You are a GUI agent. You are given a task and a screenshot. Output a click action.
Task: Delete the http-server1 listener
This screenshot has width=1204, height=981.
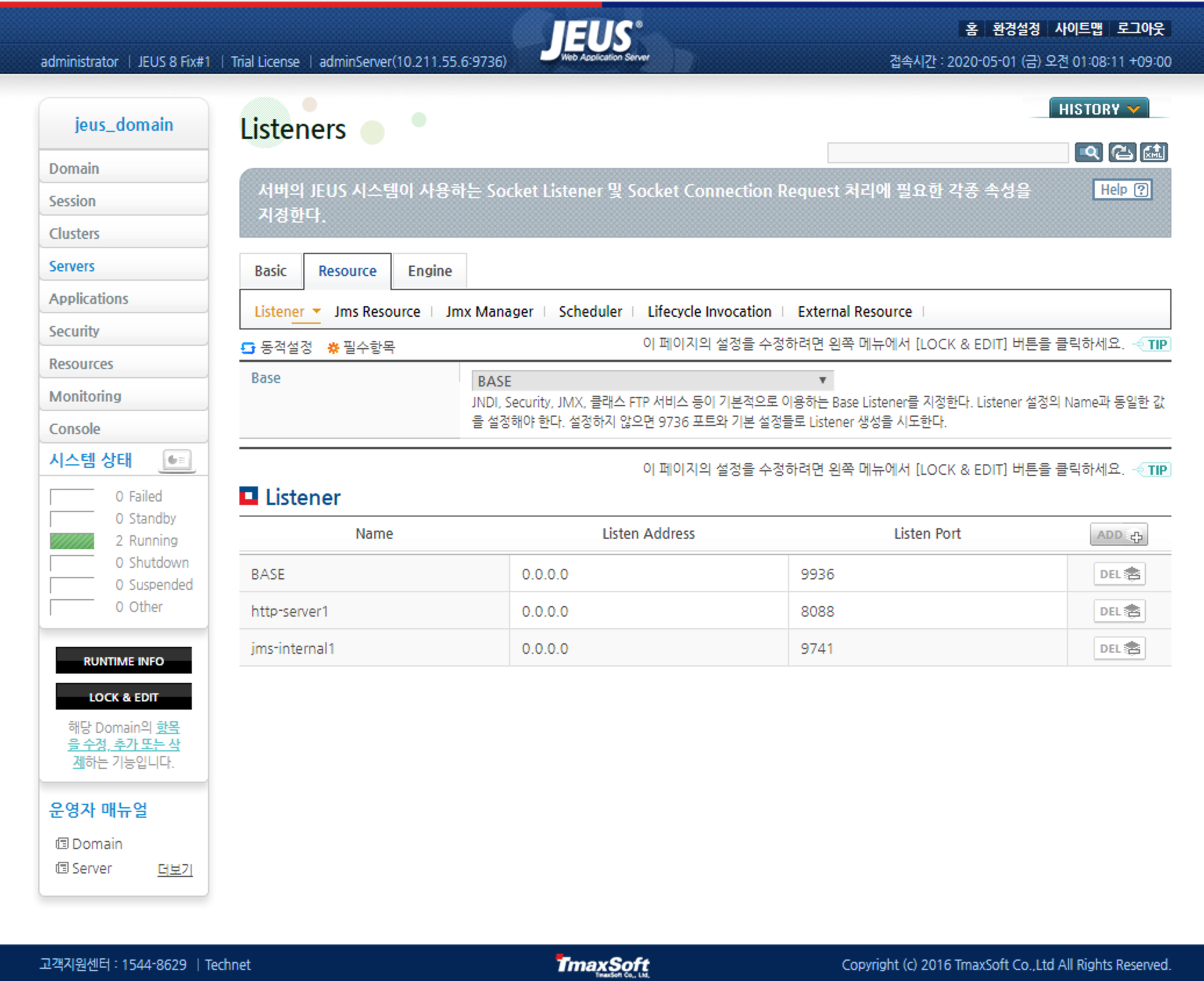(1119, 611)
